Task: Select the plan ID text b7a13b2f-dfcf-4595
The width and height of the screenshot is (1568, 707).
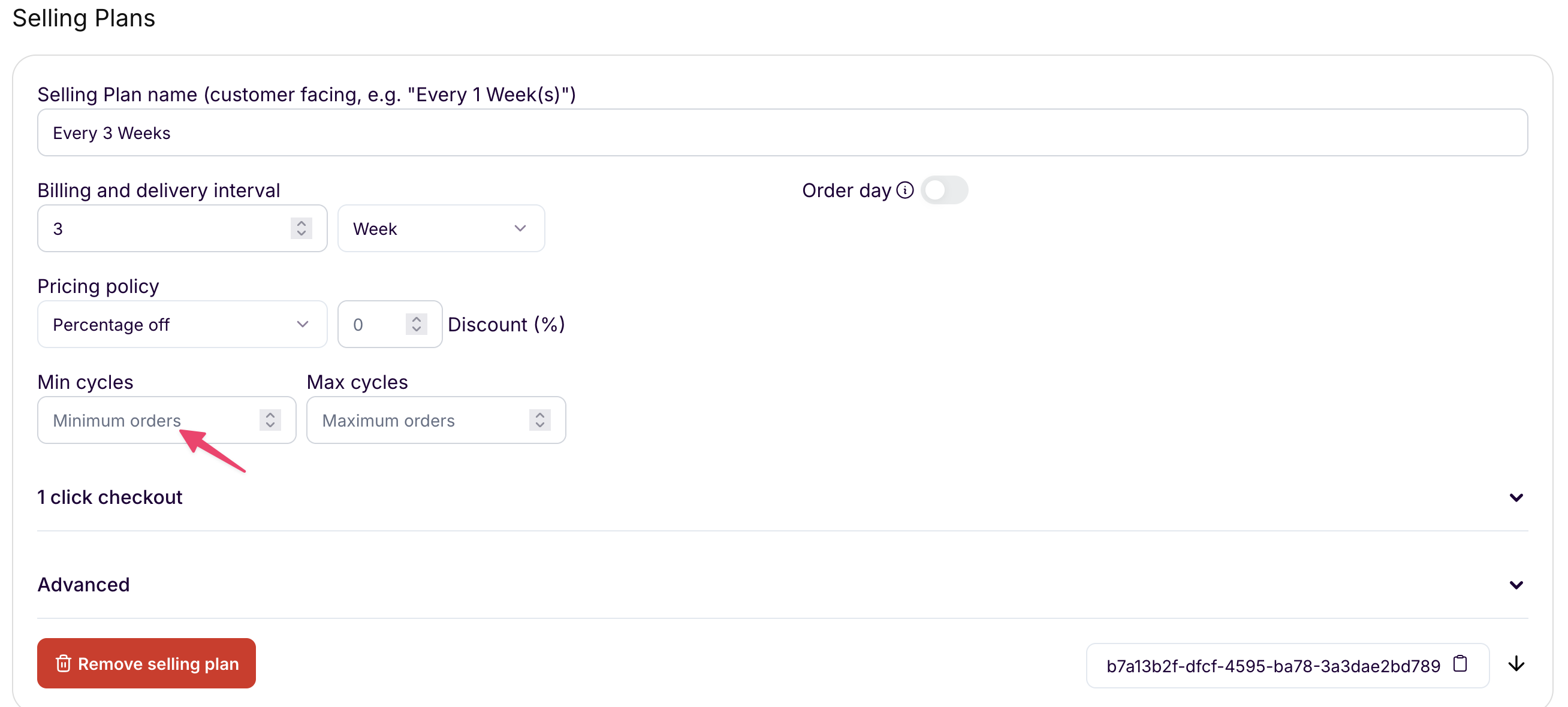Action: tap(1273, 667)
